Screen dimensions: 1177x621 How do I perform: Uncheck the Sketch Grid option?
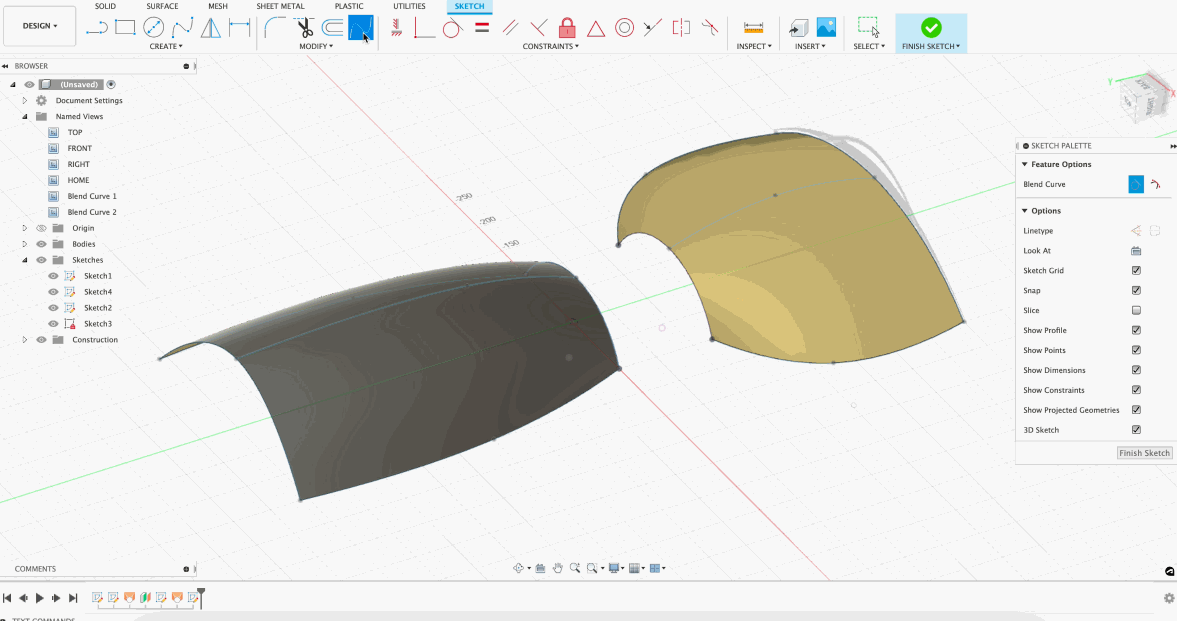click(1136, 271)
